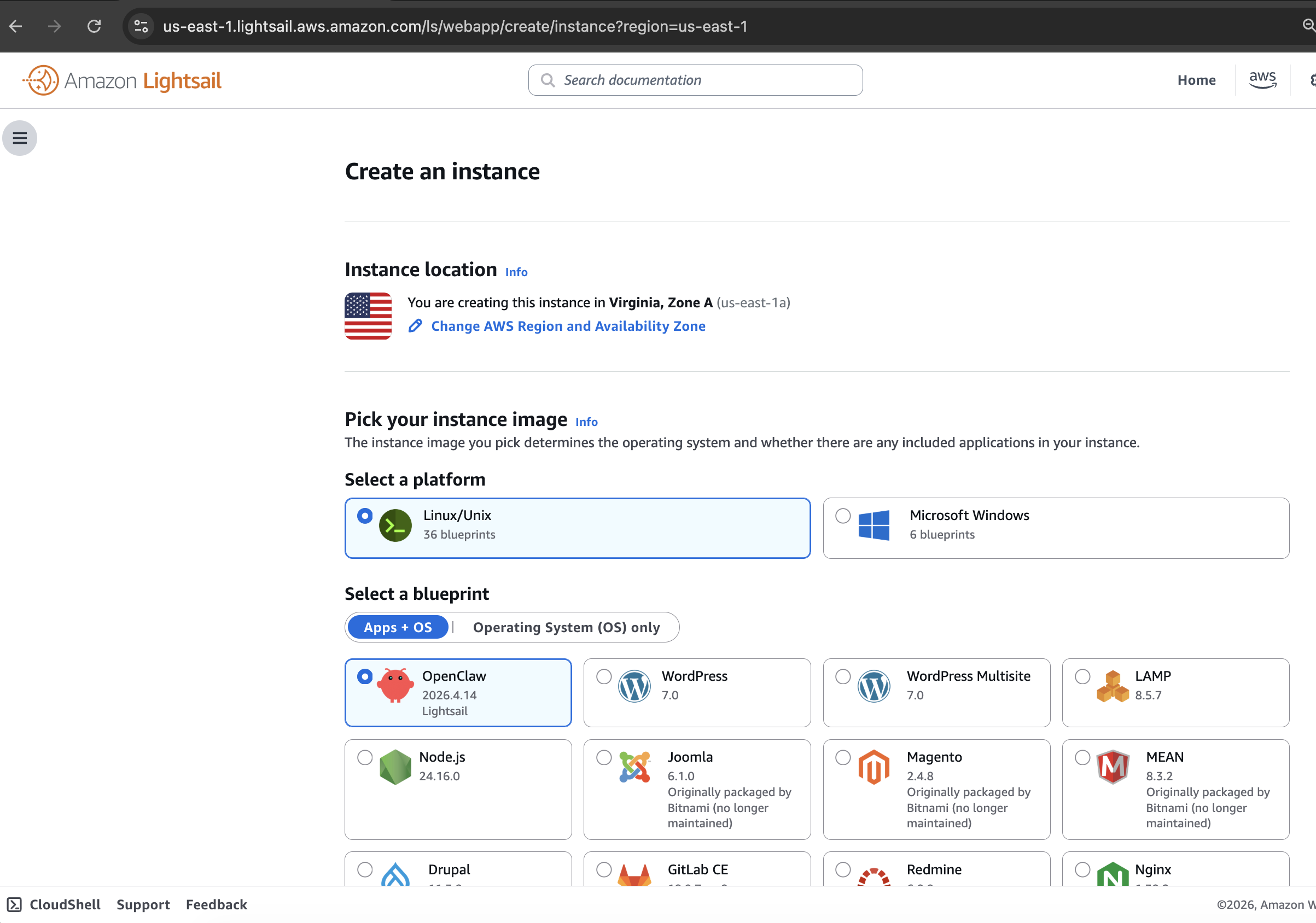The height and width of the screenshot is (923, 1316).
Task: Click the Joomla logo icon
Action: (635, 767)
